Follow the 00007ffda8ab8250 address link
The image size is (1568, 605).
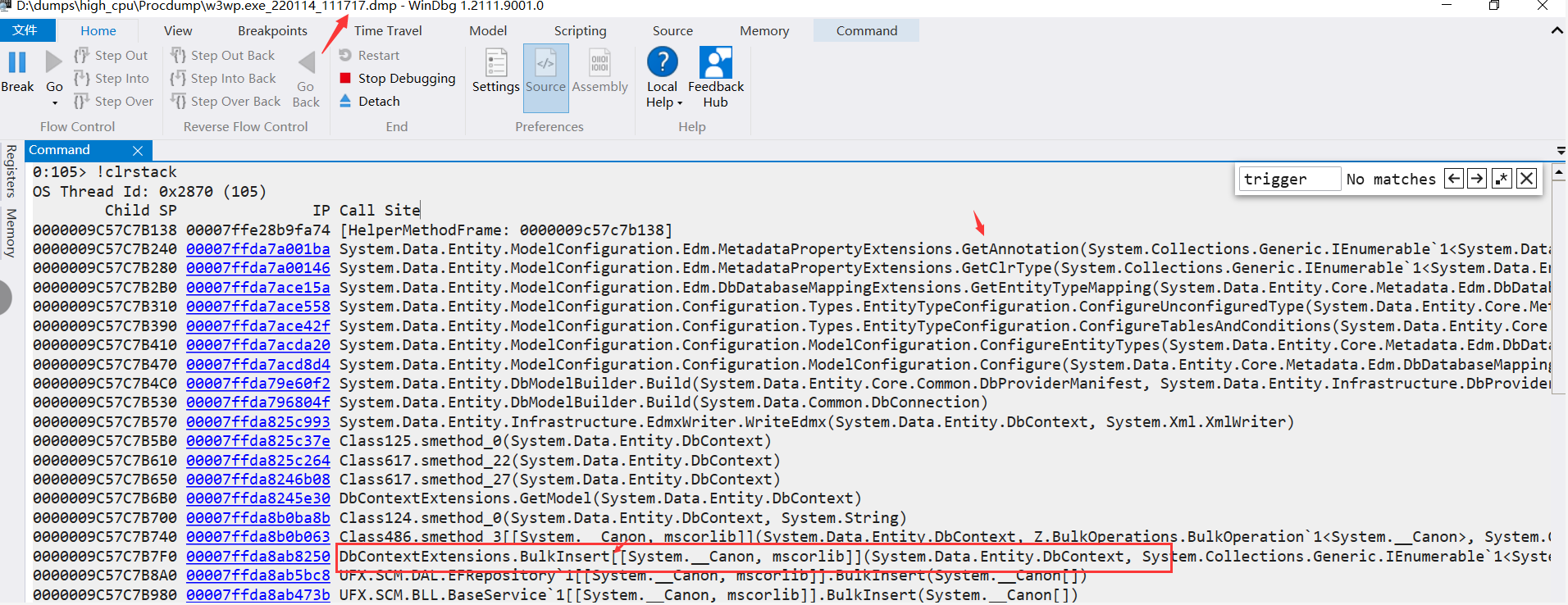(x=258, y=557)
